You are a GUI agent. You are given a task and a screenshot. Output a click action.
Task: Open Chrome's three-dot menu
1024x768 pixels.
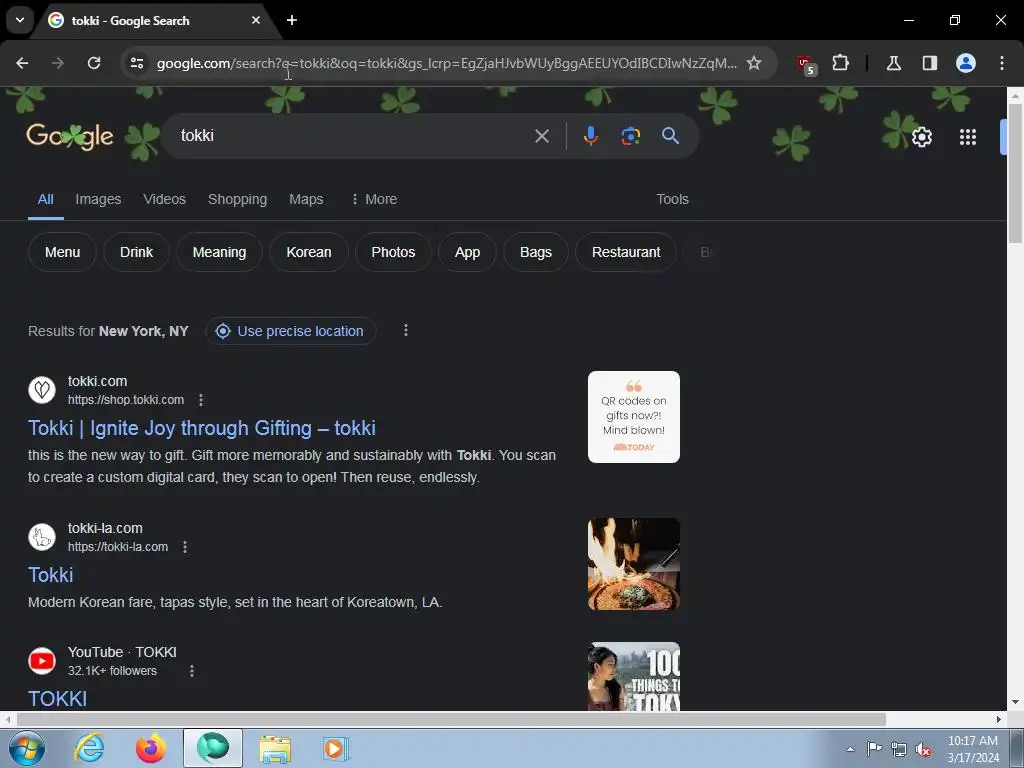1002,63
